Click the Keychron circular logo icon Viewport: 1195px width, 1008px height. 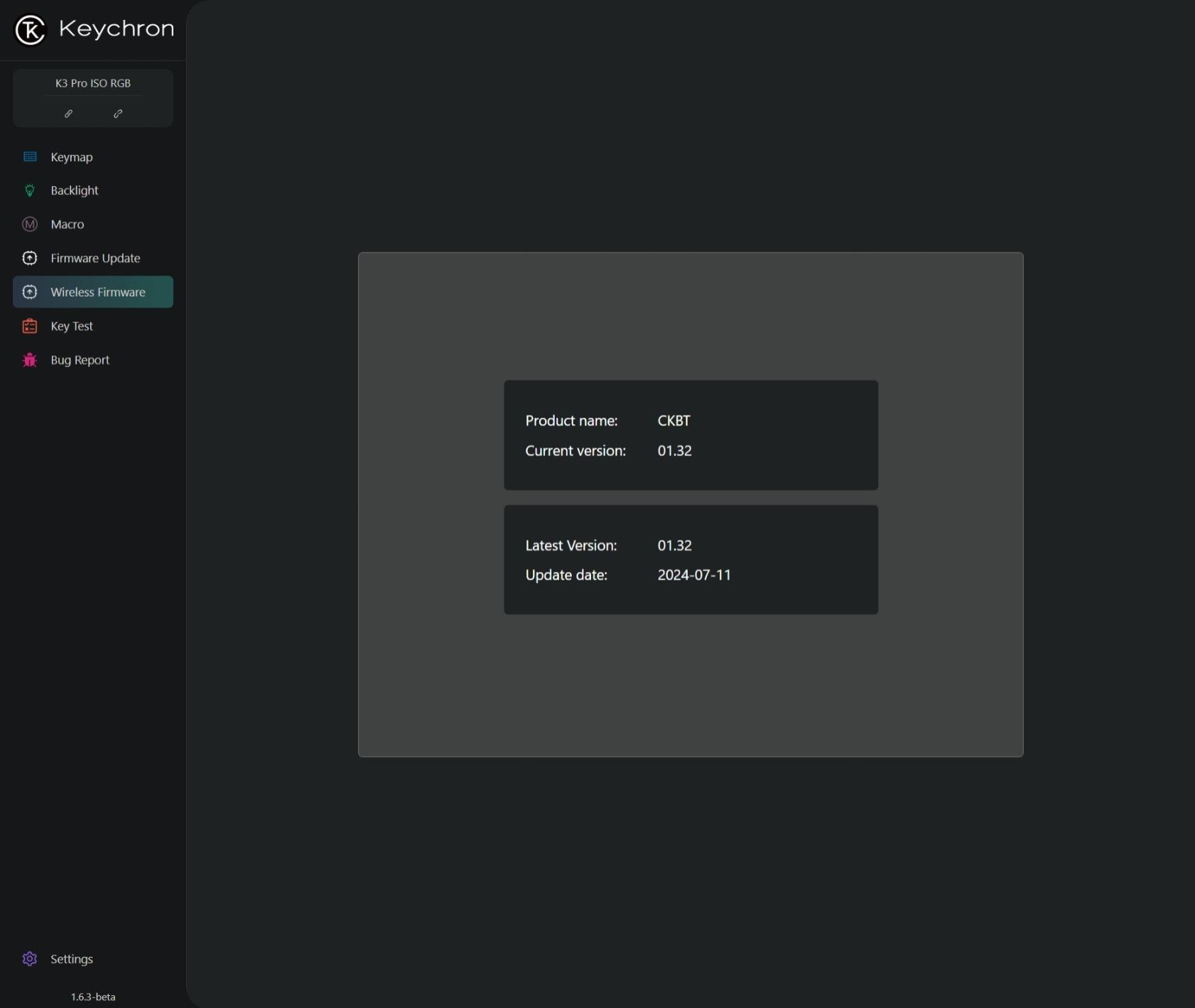(x=30, y=30)
